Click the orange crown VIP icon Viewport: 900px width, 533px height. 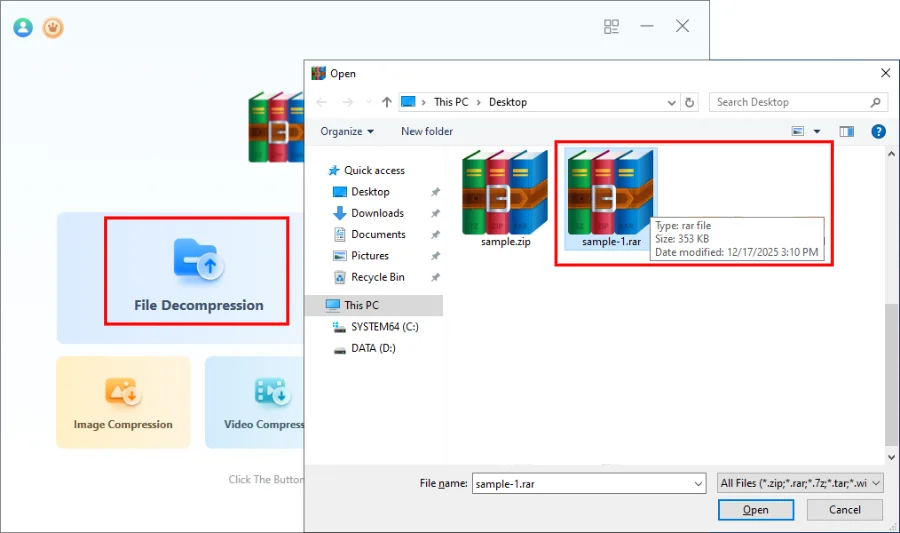[x=52, y=27]
